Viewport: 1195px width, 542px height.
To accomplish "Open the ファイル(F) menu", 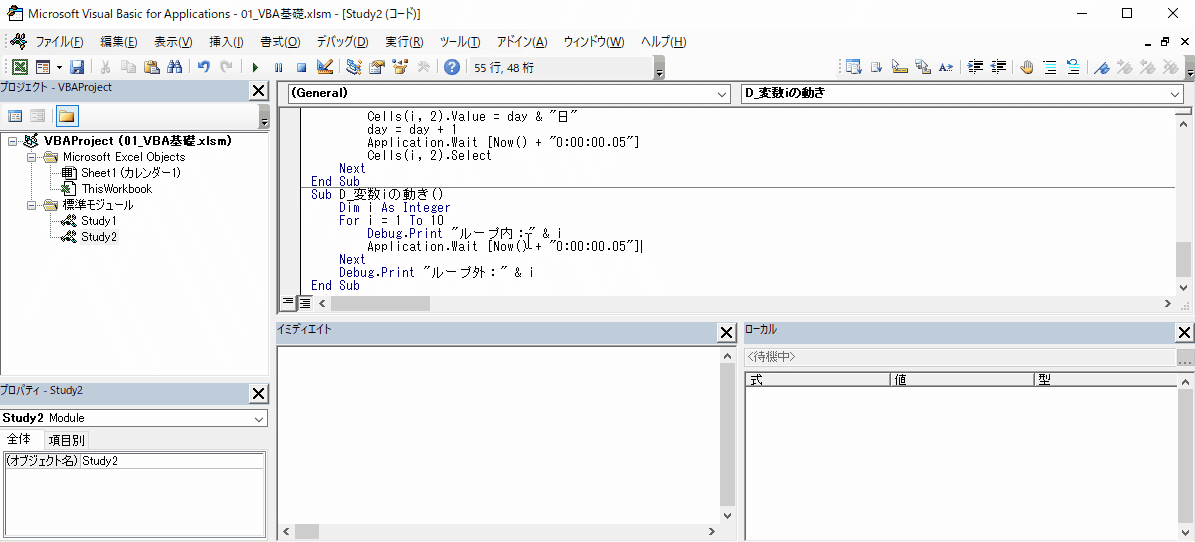I will 59,42.
